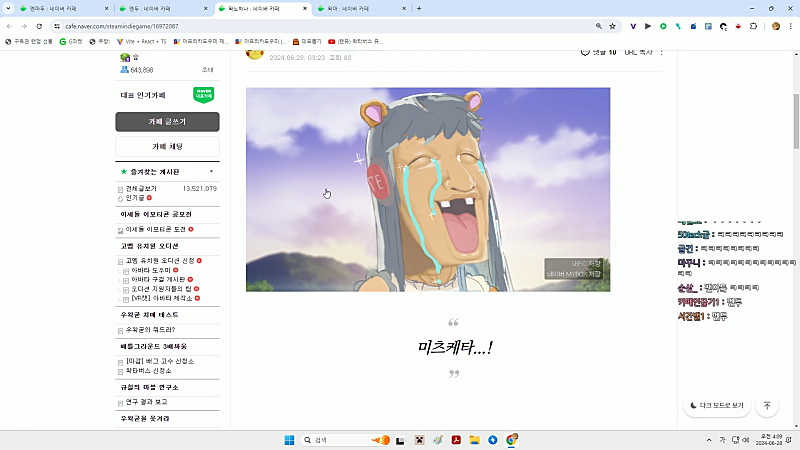
Task: Open the 우왁굳의 뭐드라? board
Action: (x=151, y=330)
